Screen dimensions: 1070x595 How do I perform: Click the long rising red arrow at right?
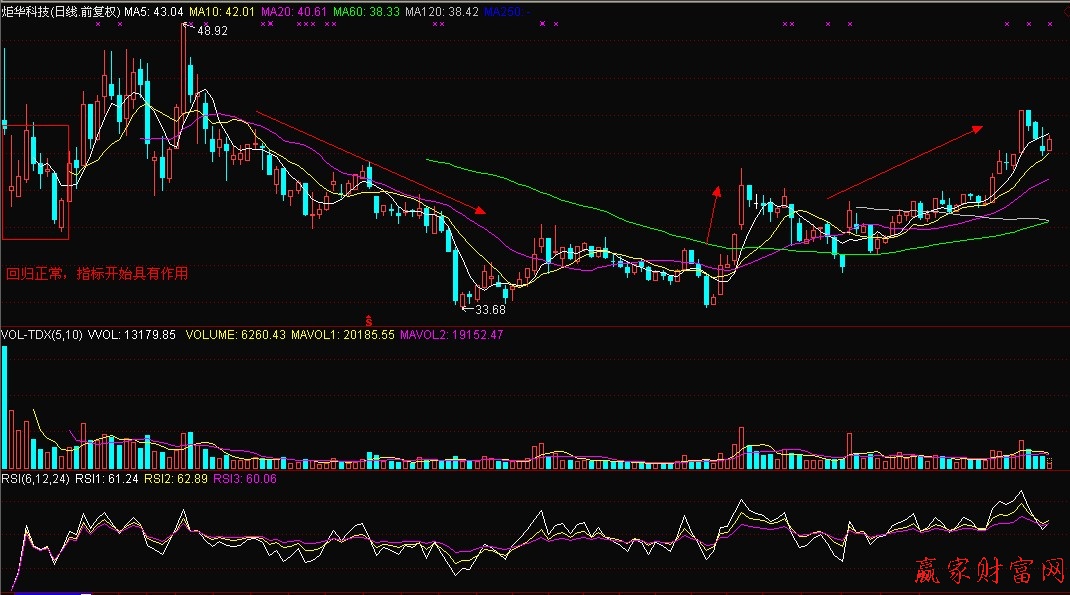point(905,162)
